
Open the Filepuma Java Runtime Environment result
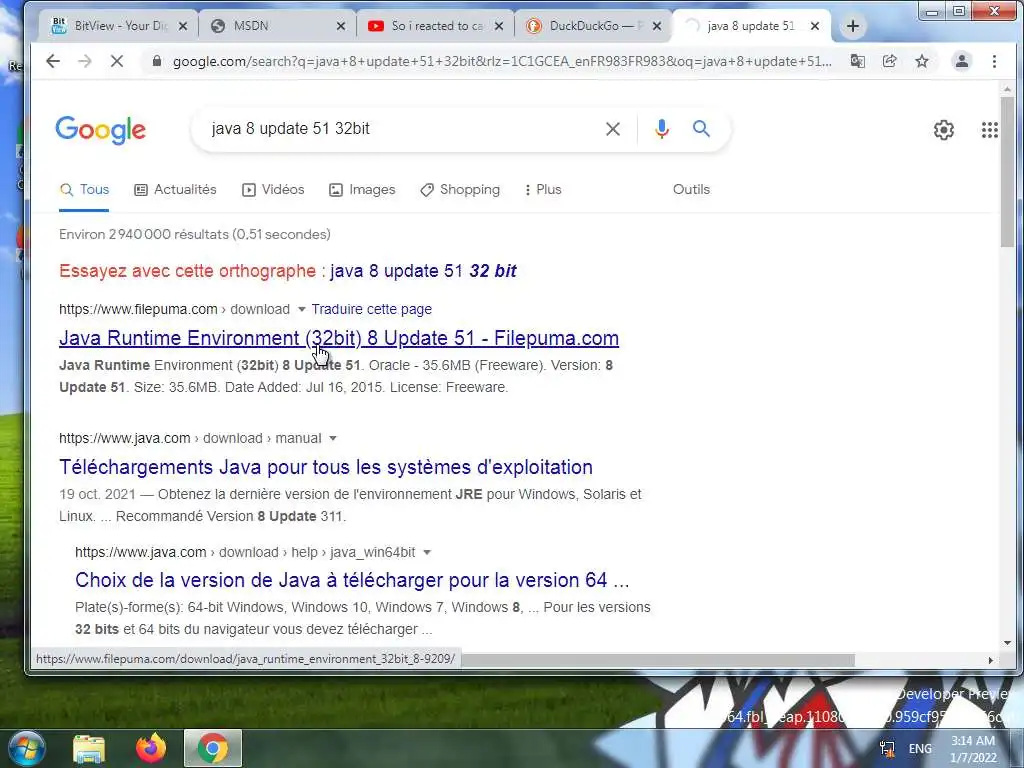[x=339, y=338]
